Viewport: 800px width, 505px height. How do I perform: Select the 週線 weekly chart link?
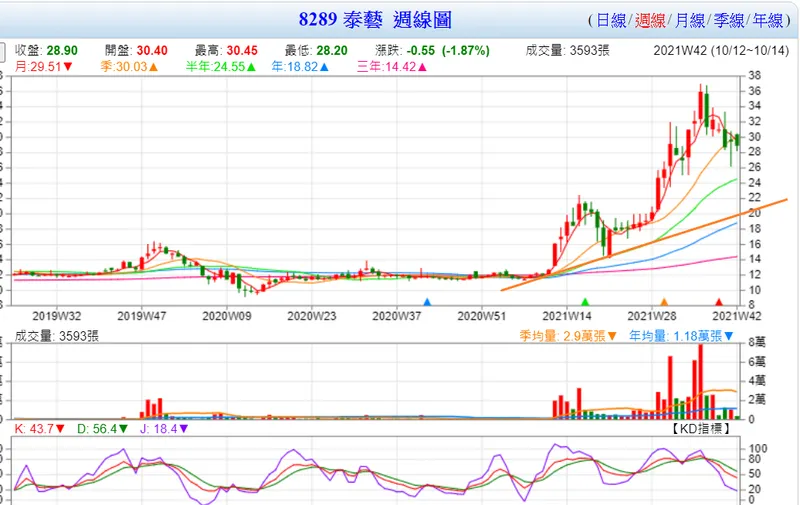pyautogui.click(x=650, y=20)
